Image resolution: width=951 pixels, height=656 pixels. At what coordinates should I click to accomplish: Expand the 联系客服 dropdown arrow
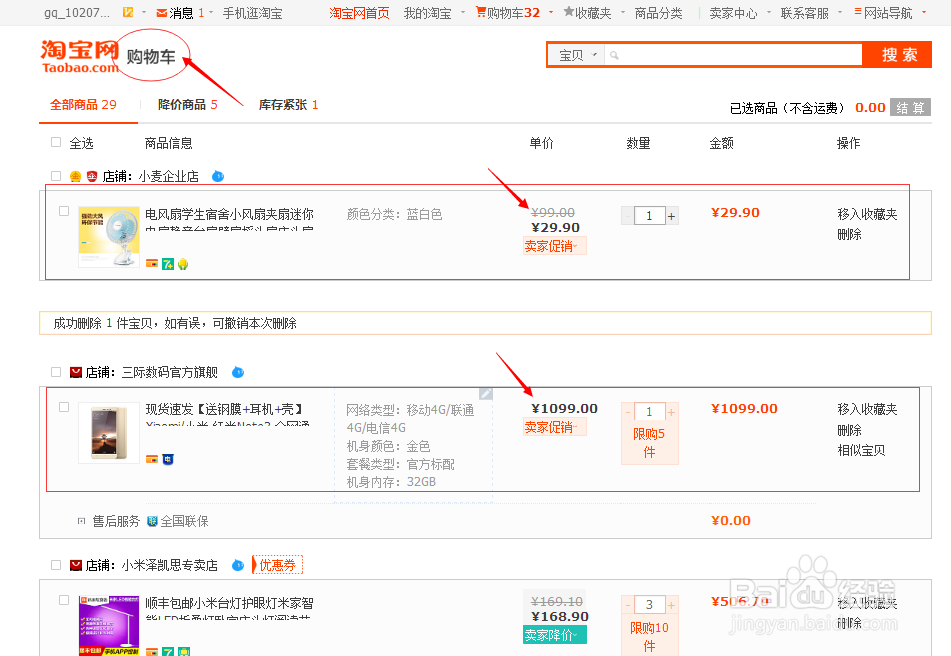840,12
